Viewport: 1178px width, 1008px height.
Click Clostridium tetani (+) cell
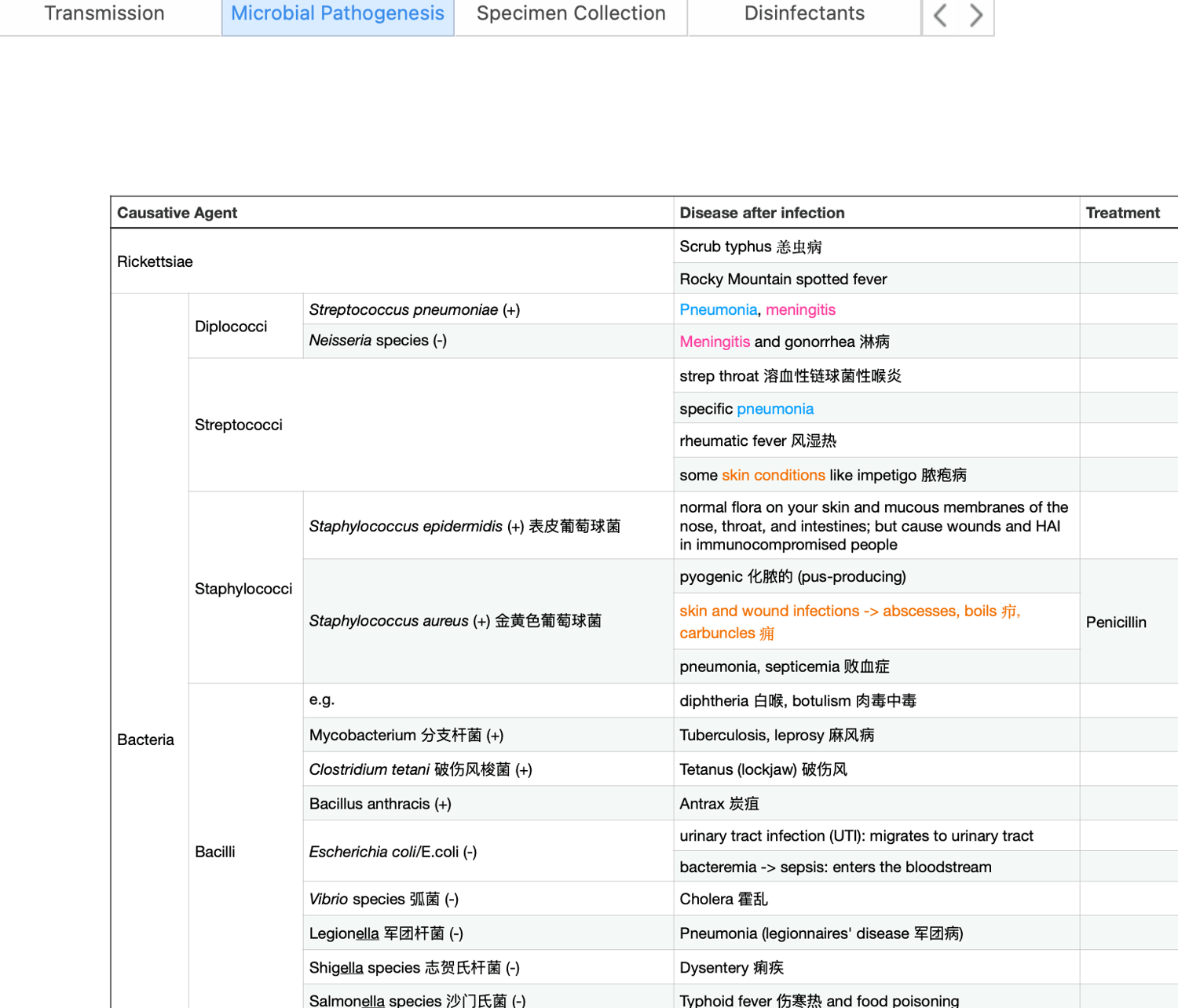tap(488, 769)
